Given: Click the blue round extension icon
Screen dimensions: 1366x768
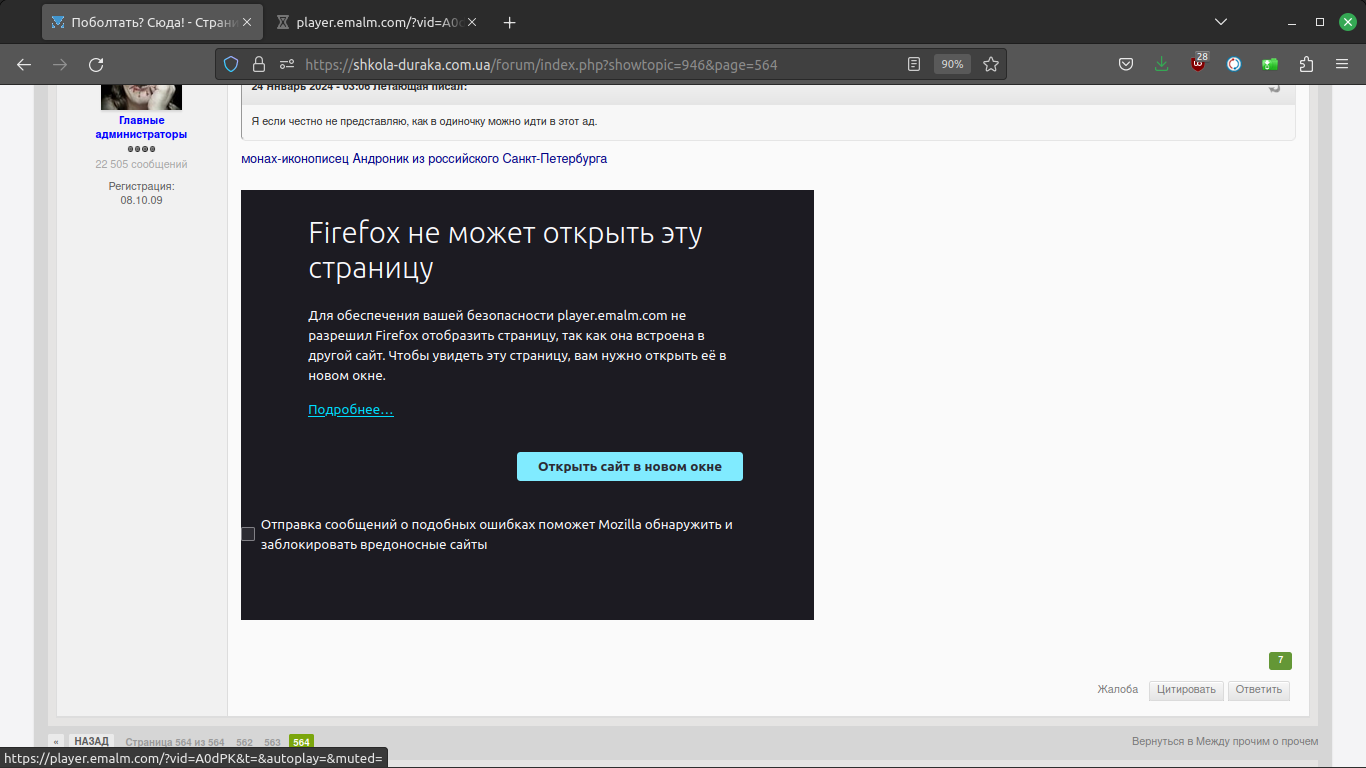Looking at the screenshot, I should tap(1234, 64).
